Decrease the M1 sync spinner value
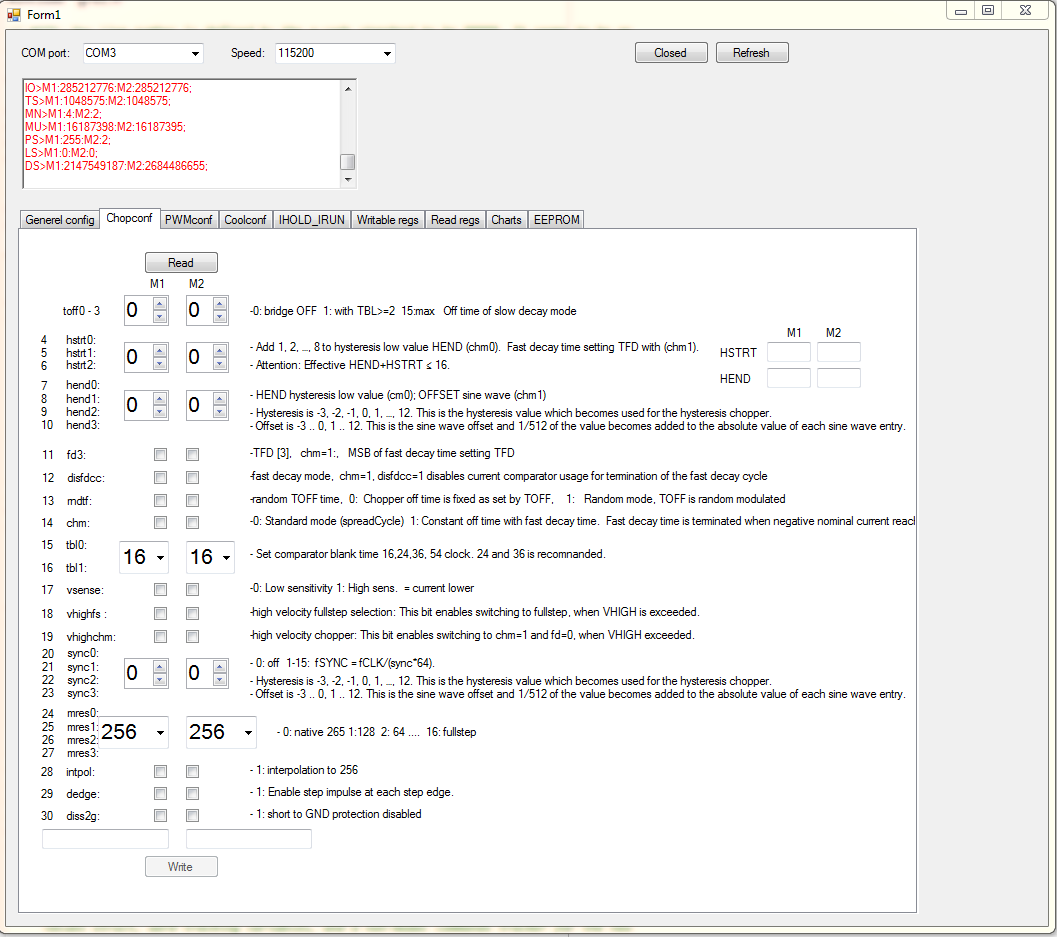The height and width of the screenshot is (937, 1057). point(159,680)
